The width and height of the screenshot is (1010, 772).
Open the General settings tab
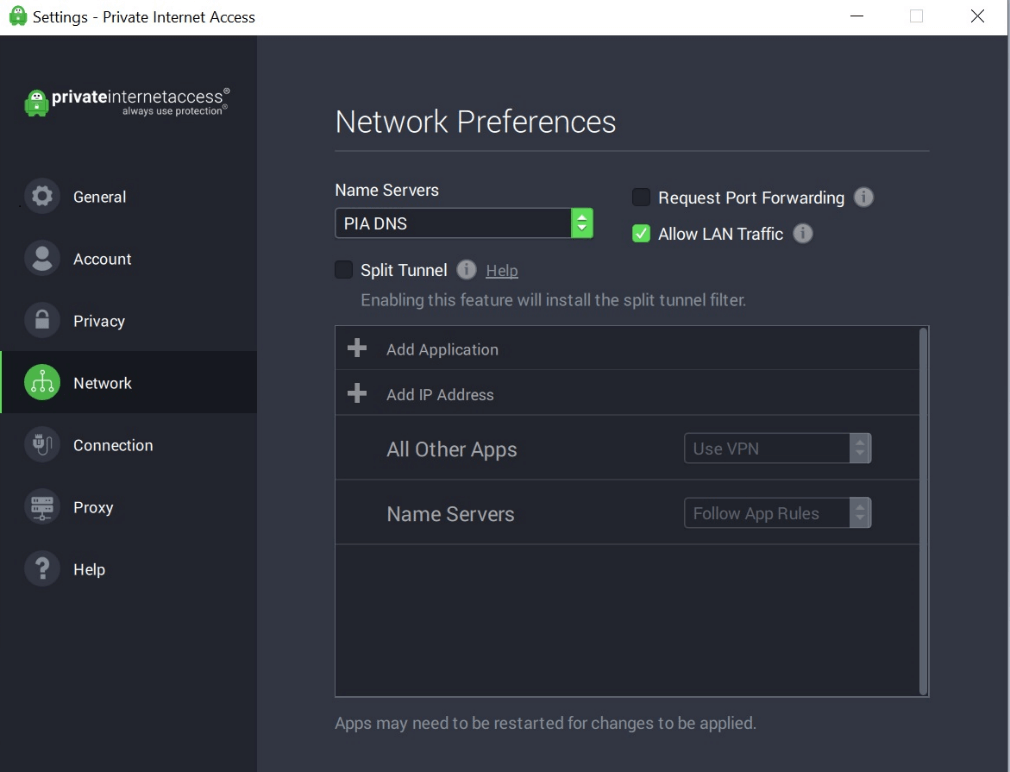click(129, 196)
